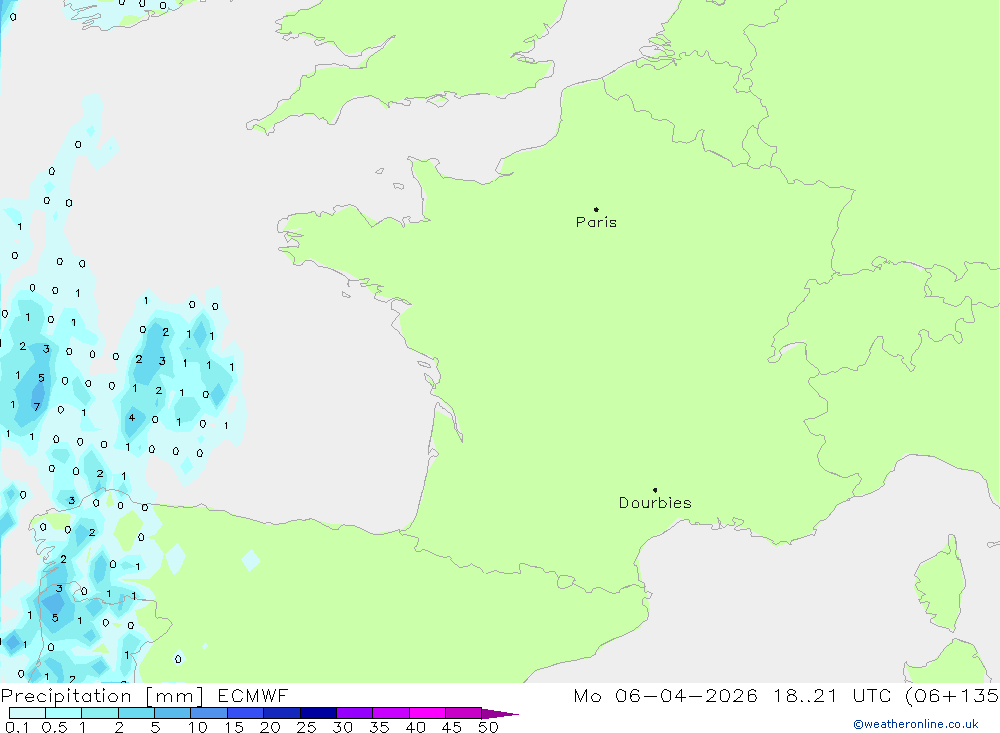The height and width of the screenshot is (733, 1000).
Task: Click the legend arrow tip beyond 50
Action: pyautogui.click(x=501, y=714)
